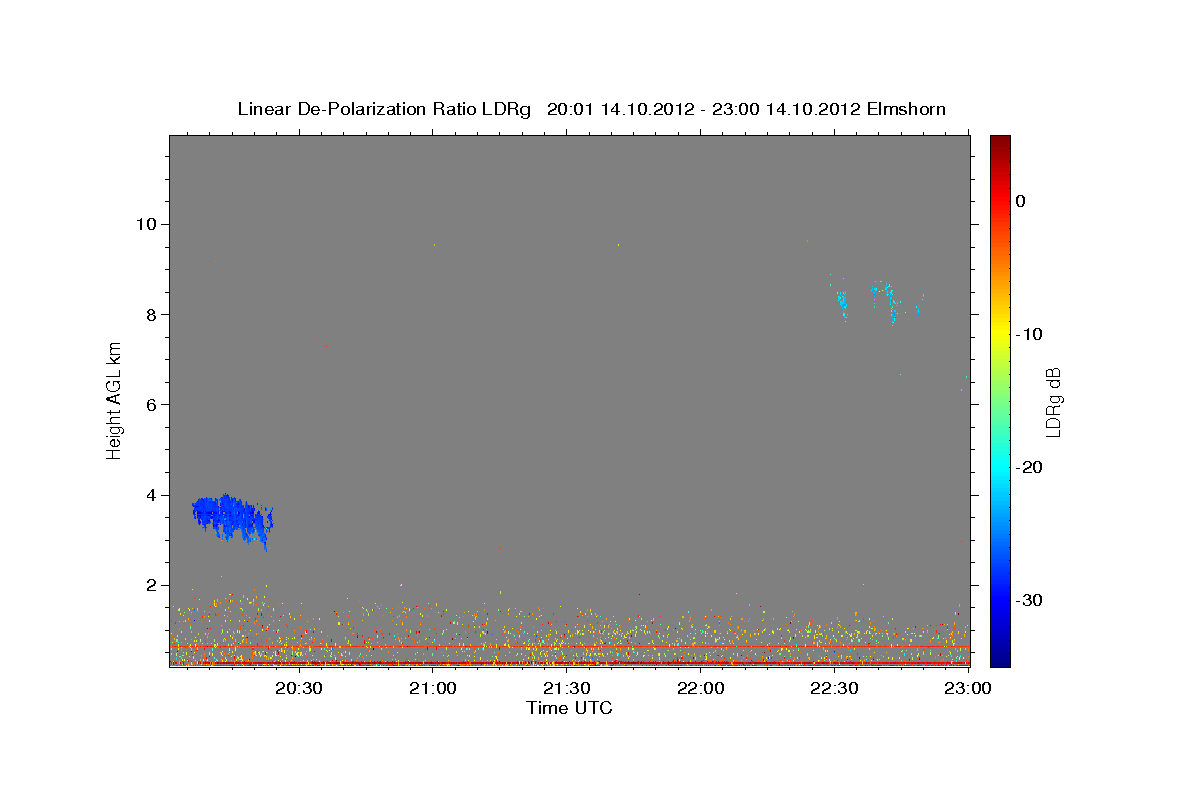
Task: Click the 'Time UTC' axis label
Action: click(569, 708)
